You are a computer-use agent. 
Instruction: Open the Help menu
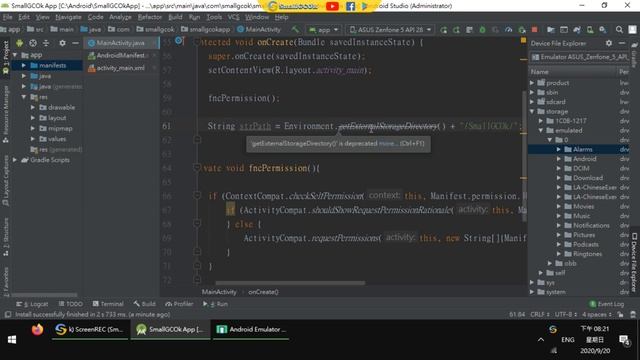(x=281, y=17)
